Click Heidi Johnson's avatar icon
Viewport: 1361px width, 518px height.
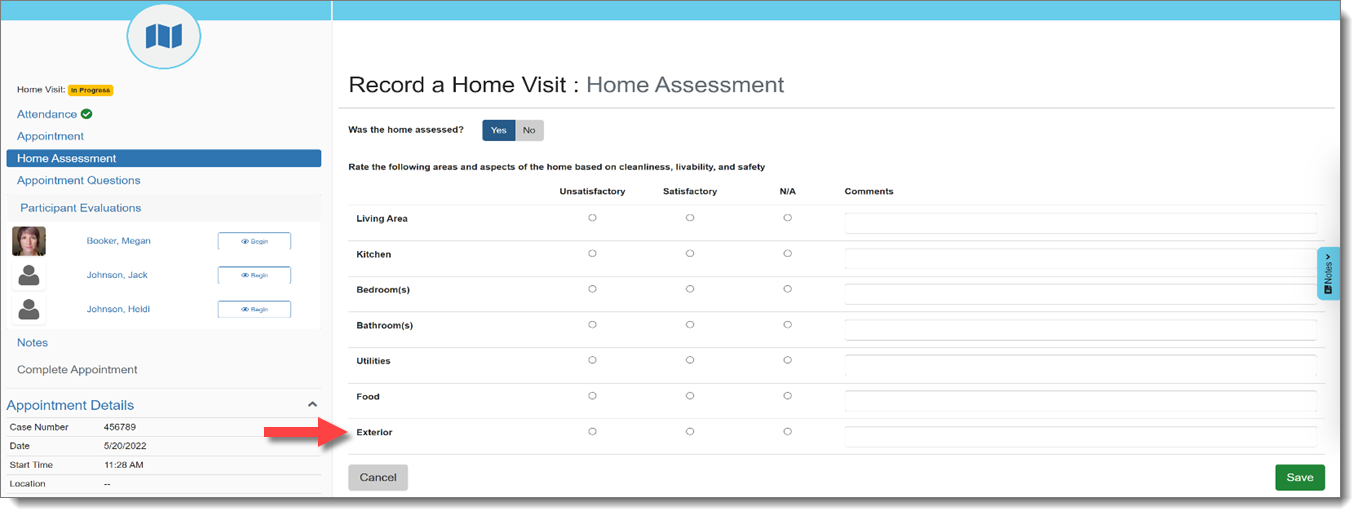(x=29, y=309)
